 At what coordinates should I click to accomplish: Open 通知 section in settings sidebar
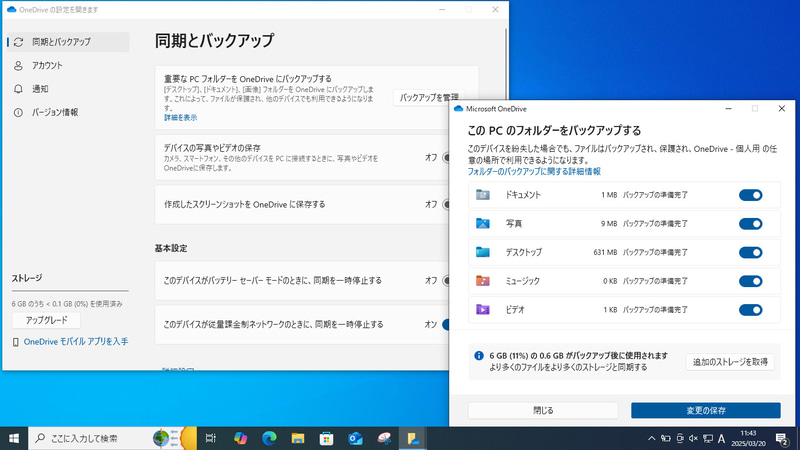click(x=68, y=89)
